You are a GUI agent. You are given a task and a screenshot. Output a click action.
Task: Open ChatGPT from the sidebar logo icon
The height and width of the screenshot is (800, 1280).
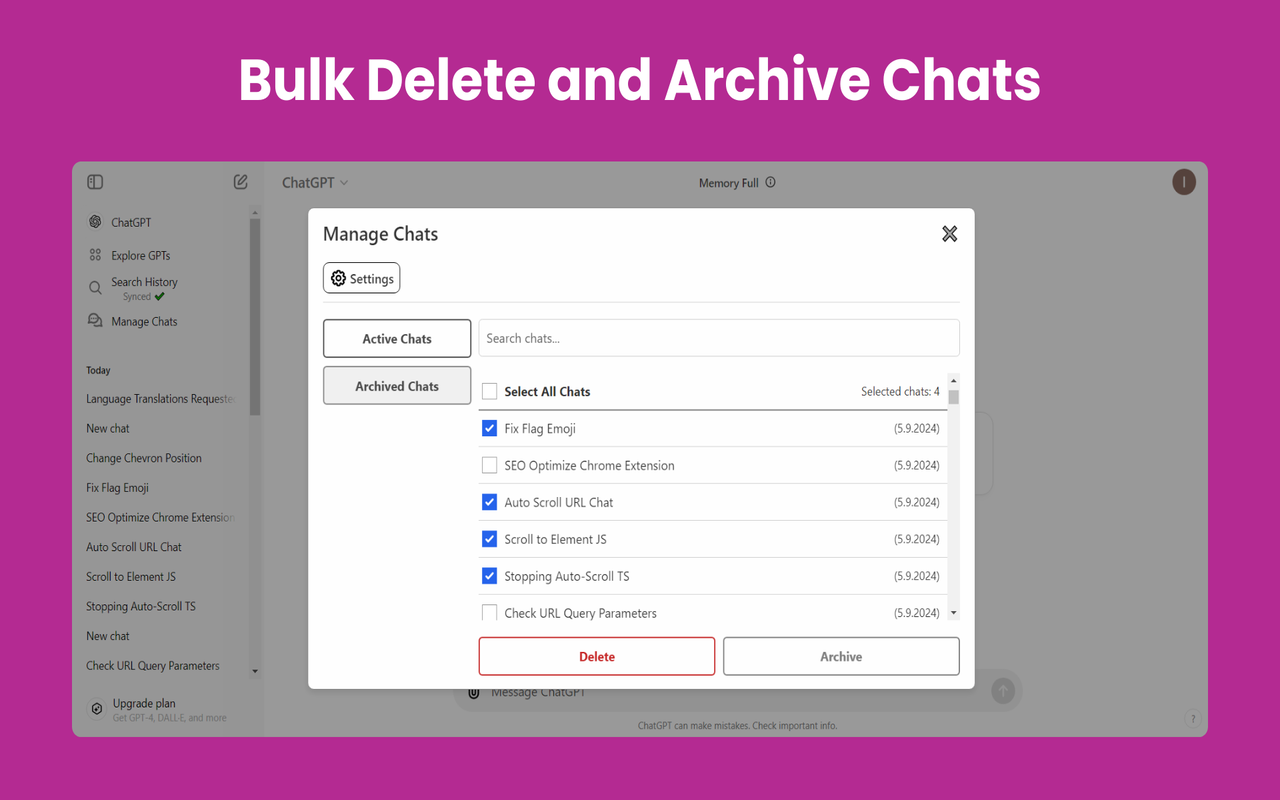coord(95,222)
